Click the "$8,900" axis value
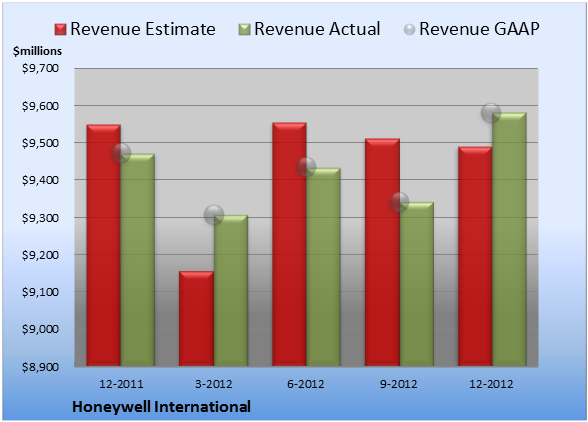The image size is (588, 422). (40, 367)
